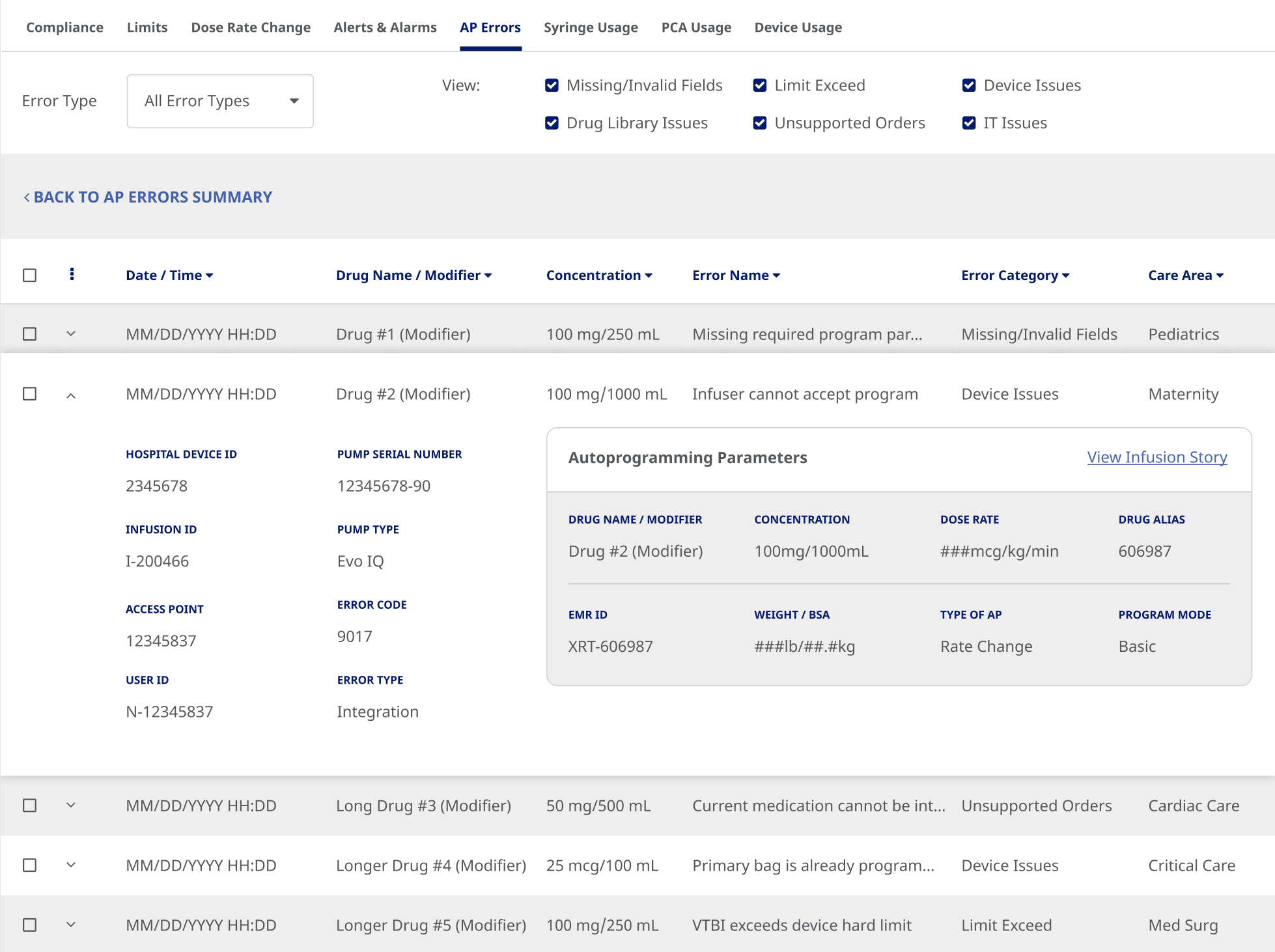Click the back arrow to AP Errors Summary
Image resolution: width=1275 pixels, height=952 pixels.
point(27,197)
